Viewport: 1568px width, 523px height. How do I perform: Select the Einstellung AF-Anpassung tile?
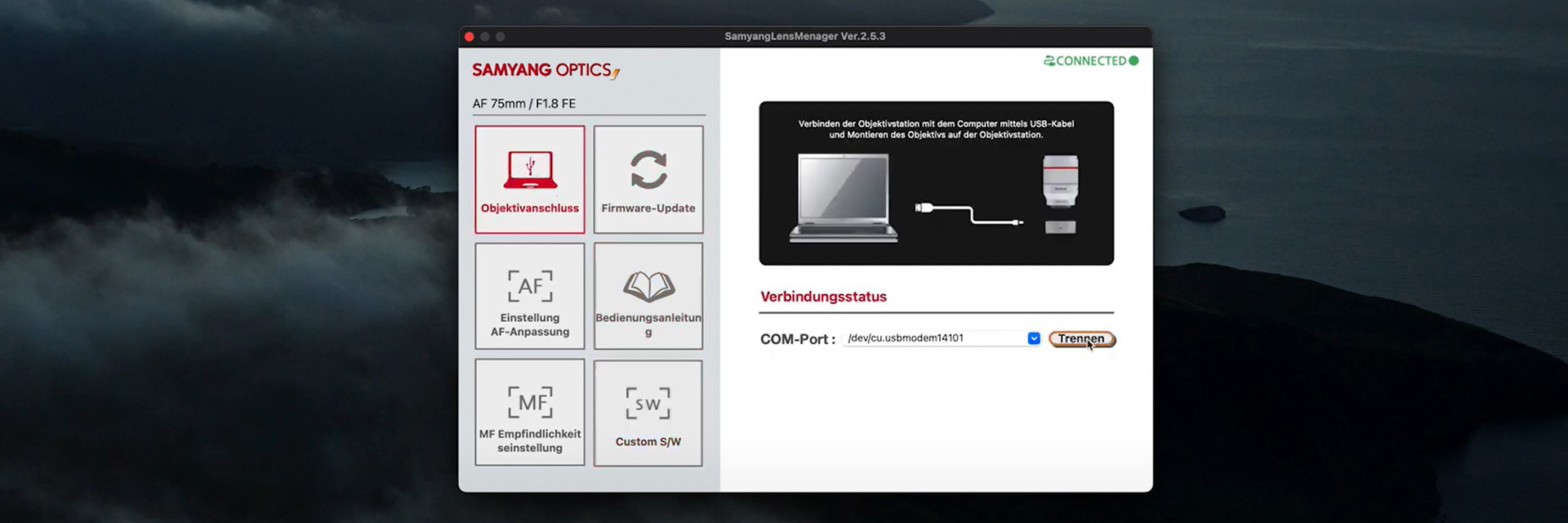529,297
